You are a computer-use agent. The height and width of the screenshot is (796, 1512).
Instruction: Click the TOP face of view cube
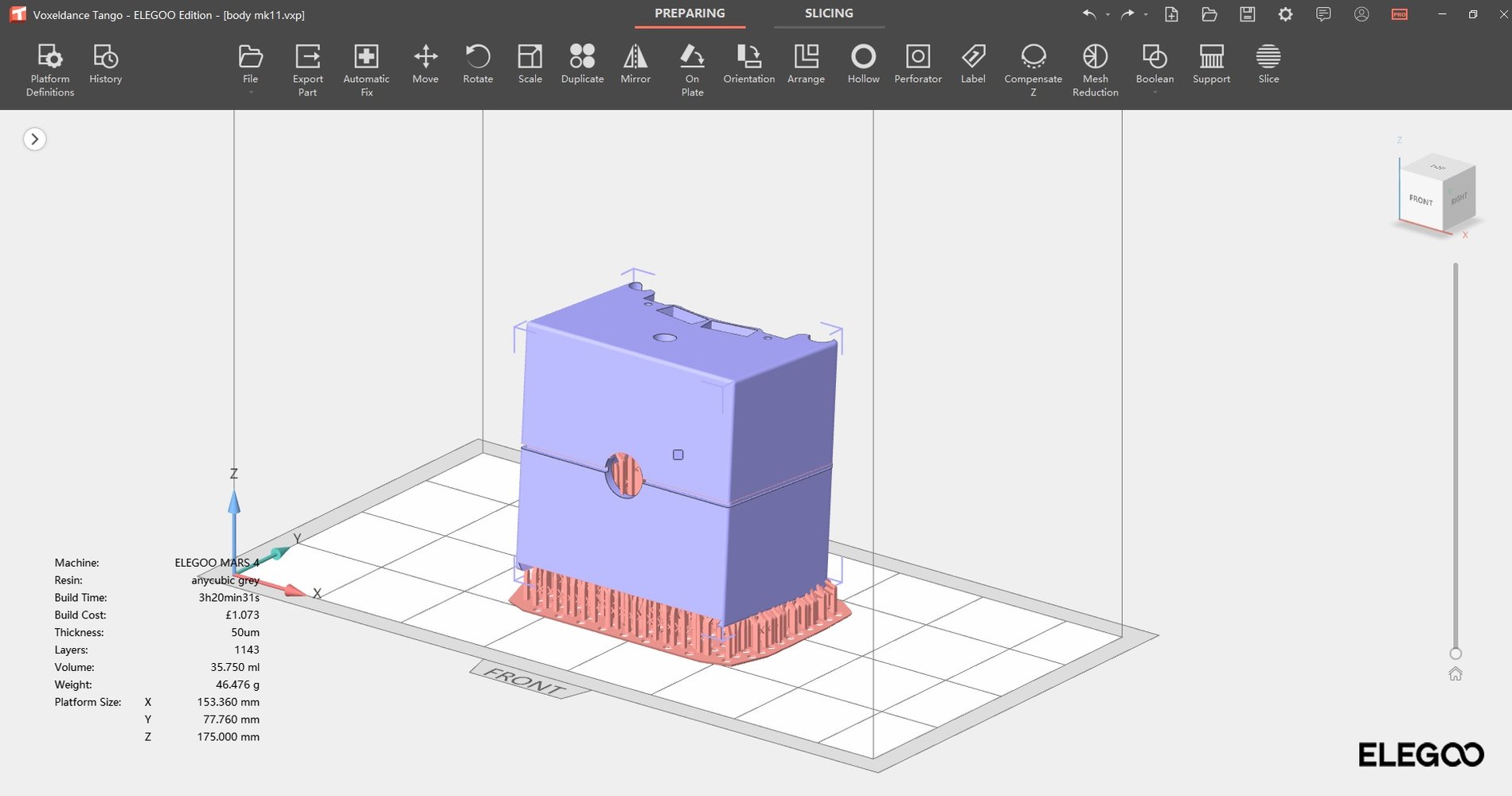[1438, 167]
